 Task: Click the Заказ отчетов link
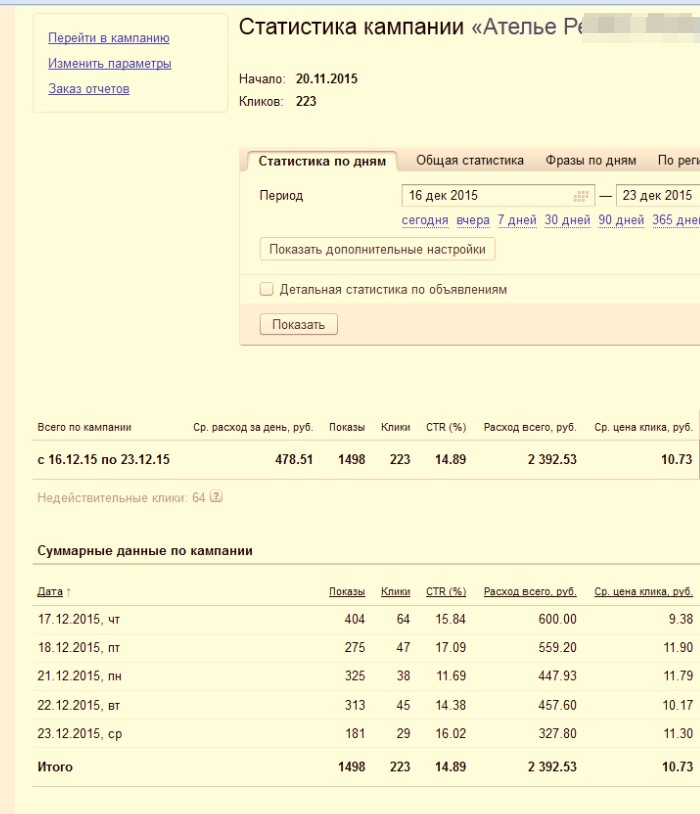[x=89, y=89]
